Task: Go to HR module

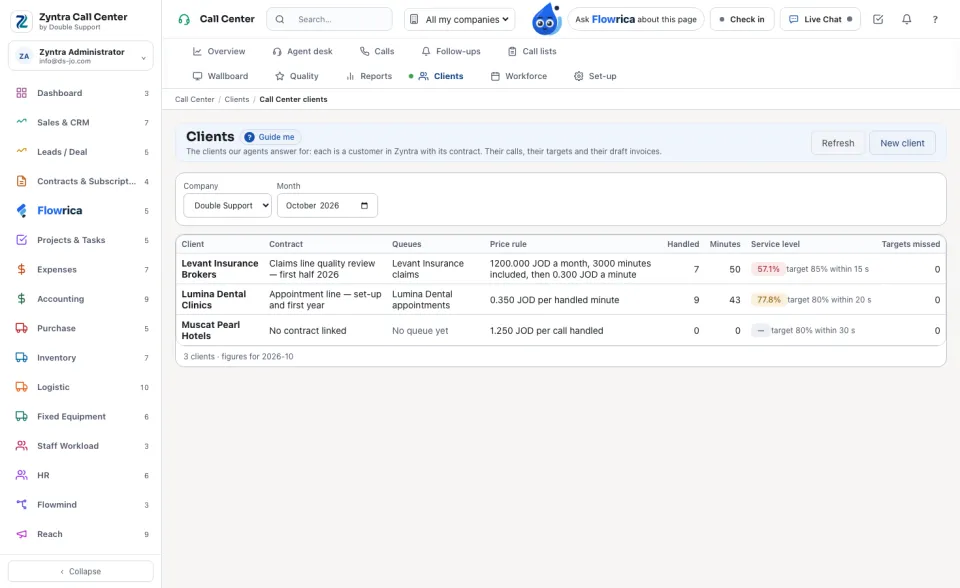Action: [x=81, y=475]
